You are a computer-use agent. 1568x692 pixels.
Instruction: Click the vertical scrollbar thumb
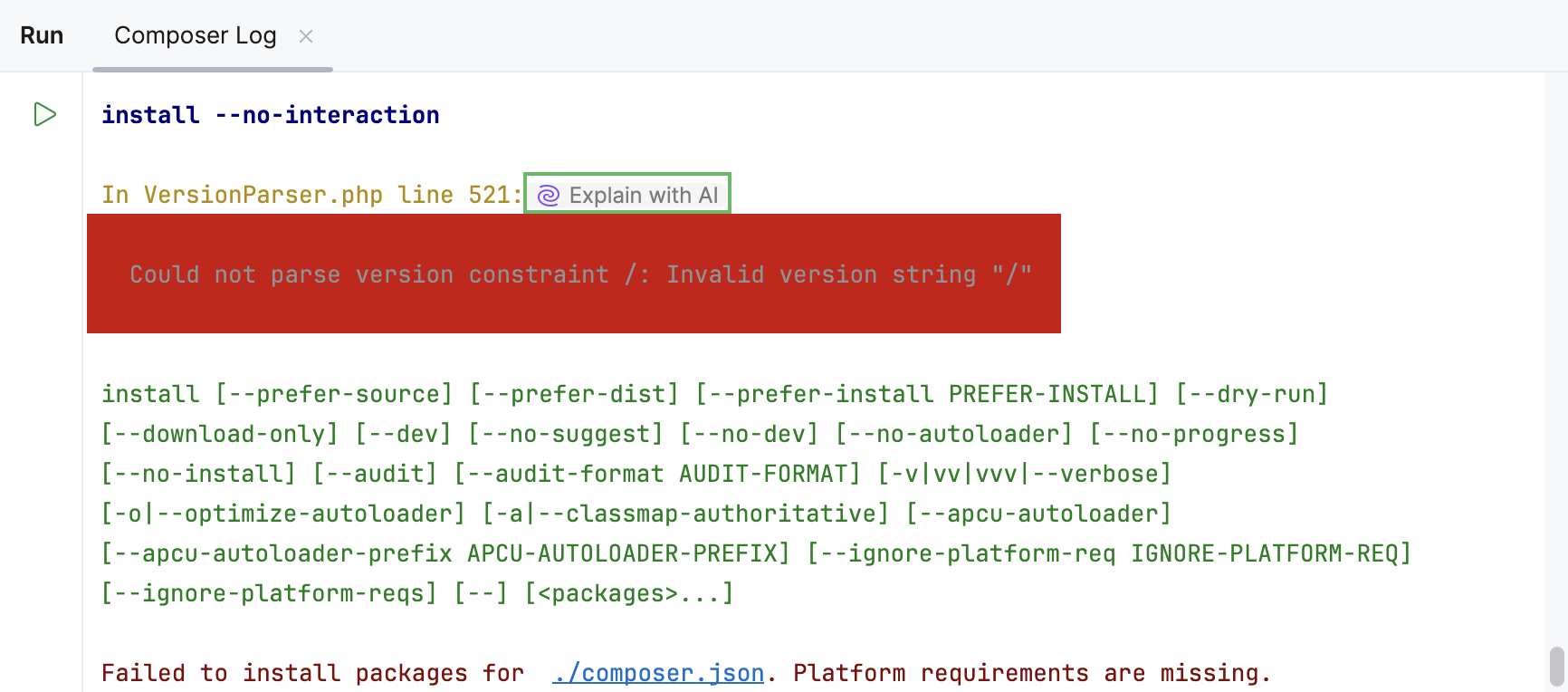click(1556, 667)
